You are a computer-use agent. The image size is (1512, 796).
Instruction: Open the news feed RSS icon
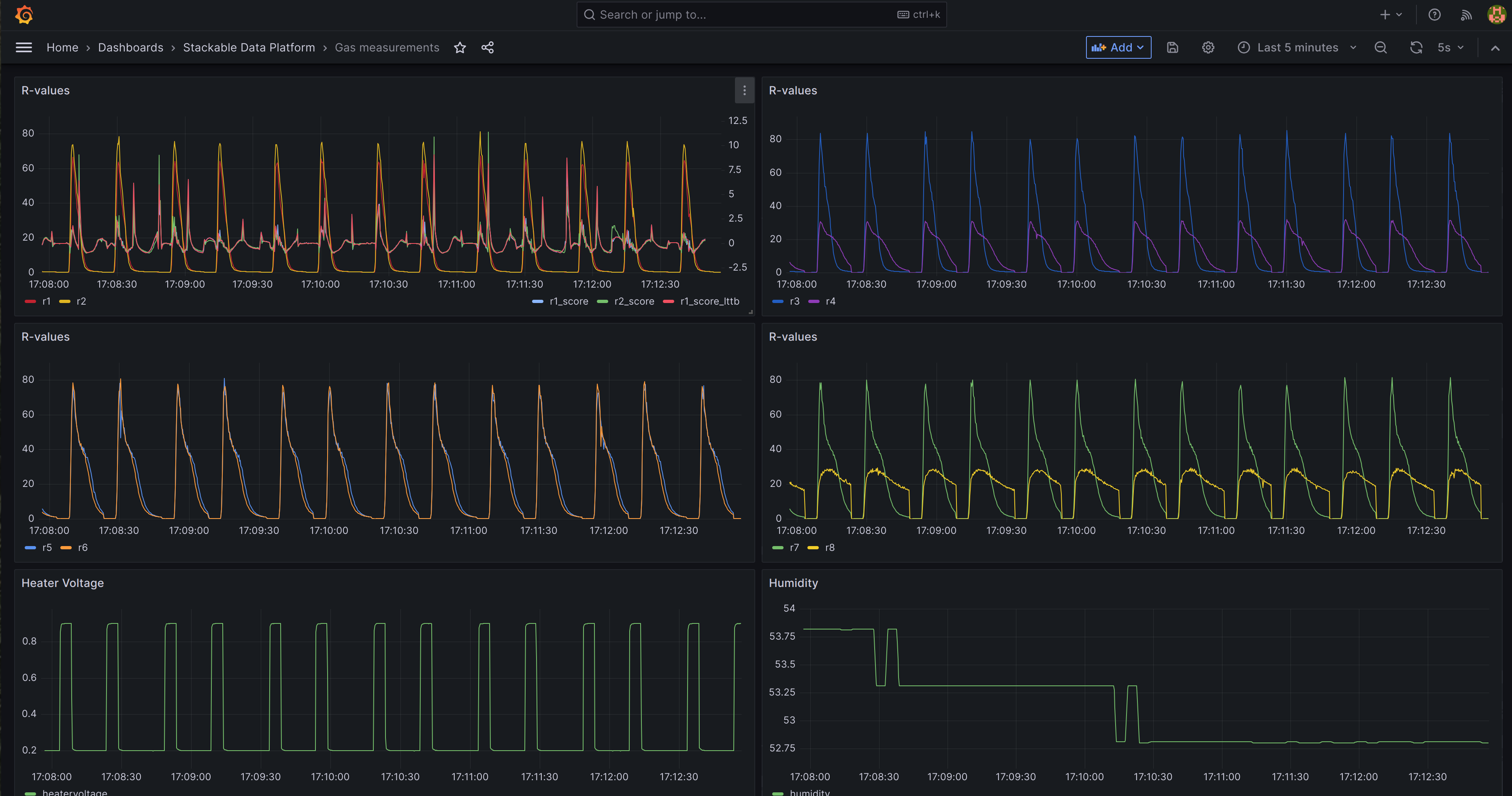[x=1465, y=15]
